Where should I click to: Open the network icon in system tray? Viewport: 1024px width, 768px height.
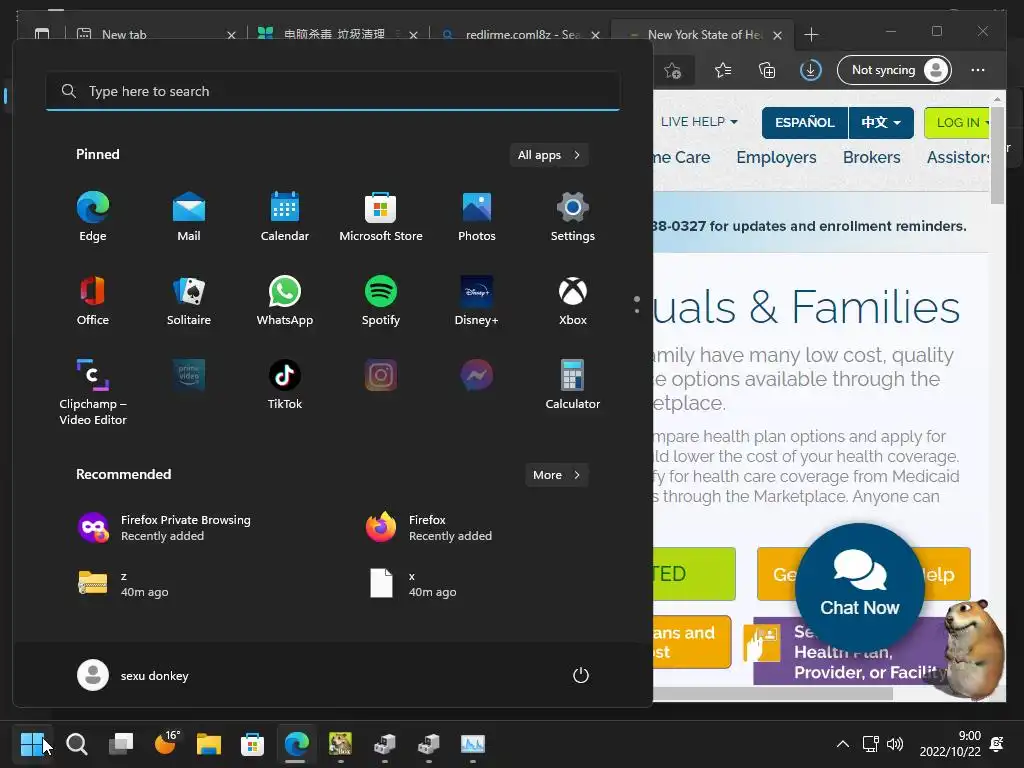[x=871, y=744]
